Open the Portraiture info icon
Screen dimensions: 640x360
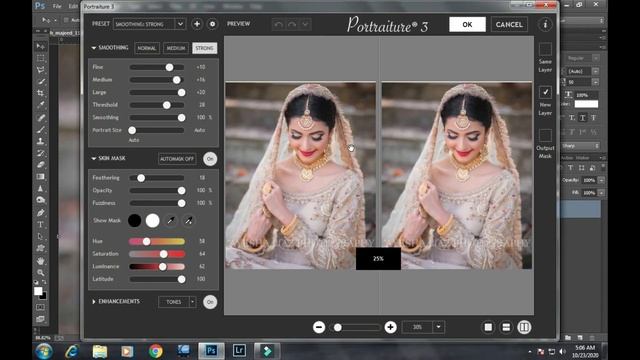tap(545, 24)
